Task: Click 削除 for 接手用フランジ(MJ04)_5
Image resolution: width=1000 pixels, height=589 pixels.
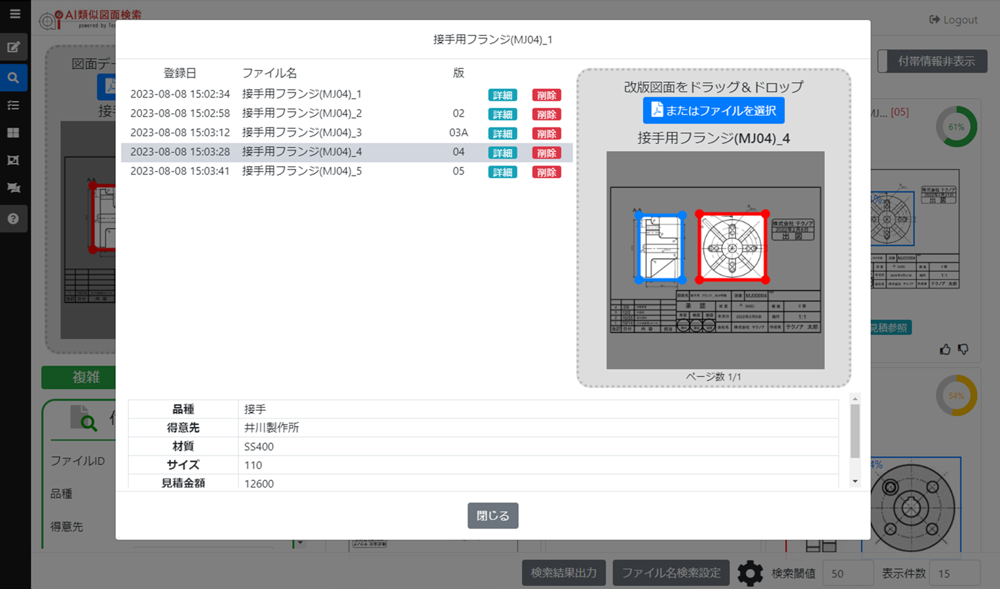Action: point(546,172)
